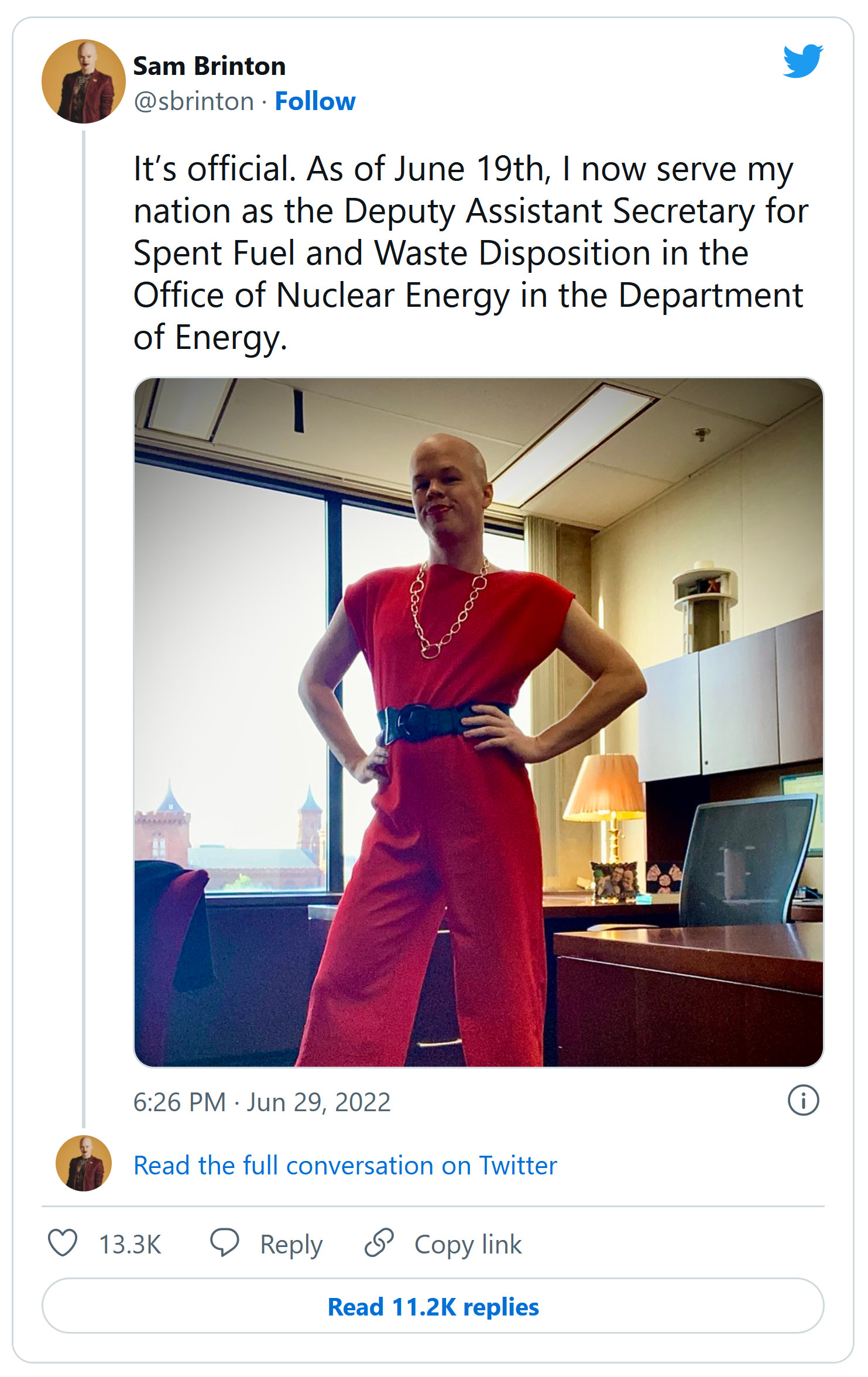Click the Reply text label
Viewport: 868px width, 1377px height.
pos(291,1245)
